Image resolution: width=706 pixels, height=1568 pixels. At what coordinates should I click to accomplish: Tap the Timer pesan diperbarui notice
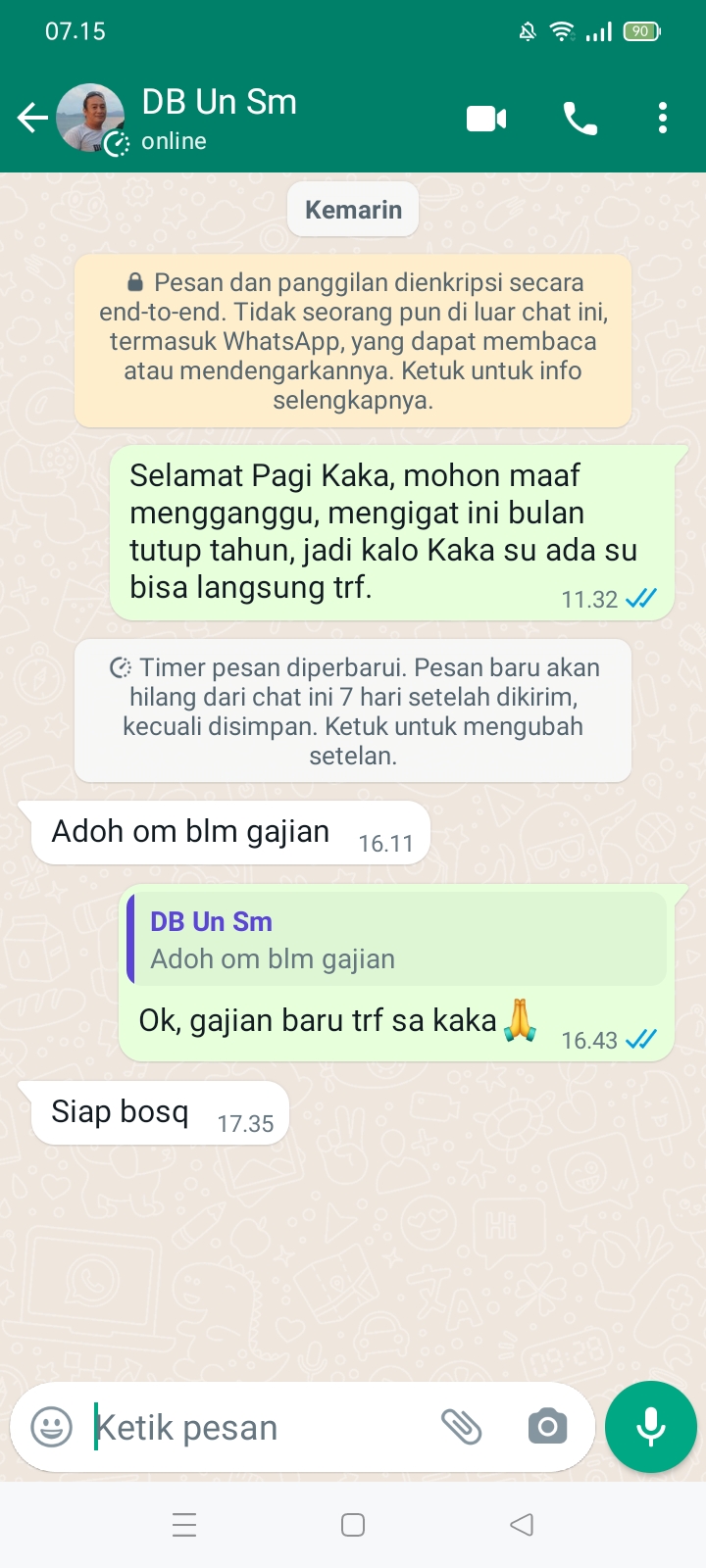(353, 710)
